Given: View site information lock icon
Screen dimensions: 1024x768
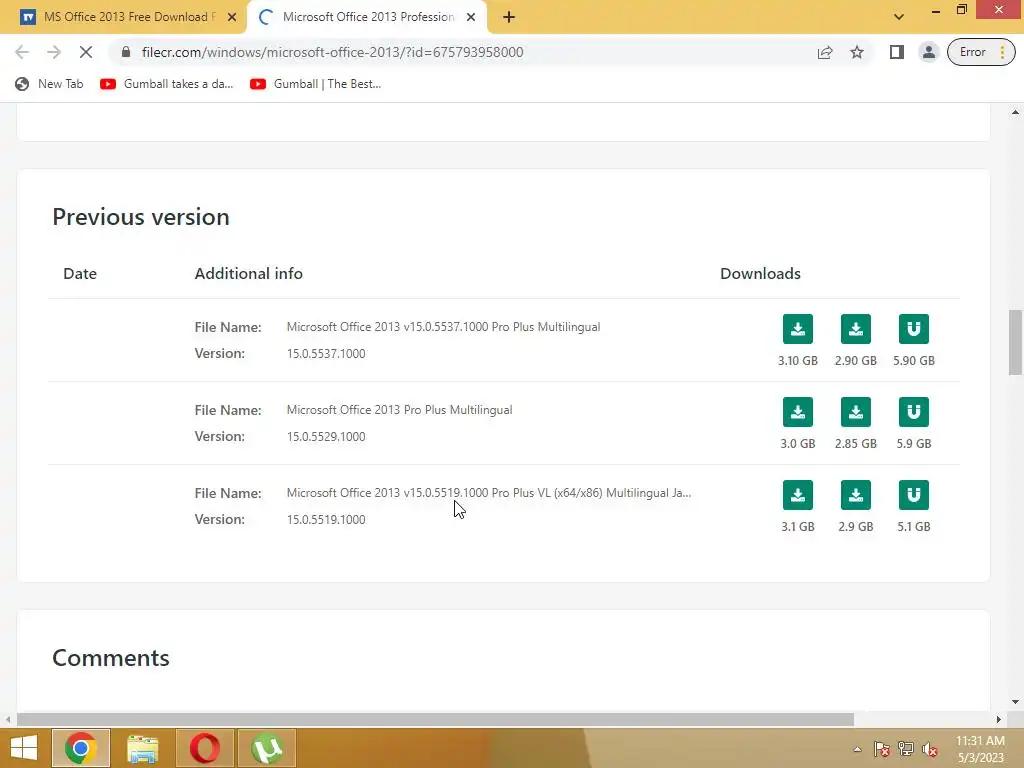Looking at the screenshot, I should 126,52.
